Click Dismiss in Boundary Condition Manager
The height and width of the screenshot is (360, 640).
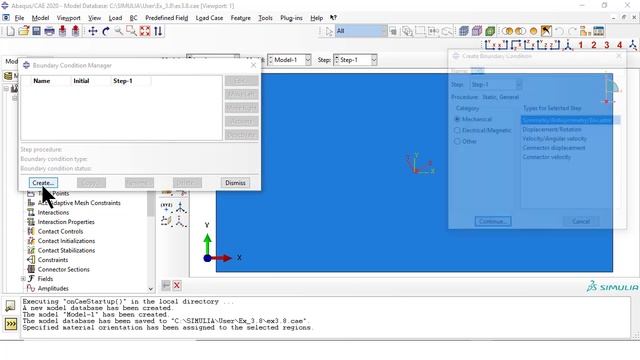(x=236, y=183)
